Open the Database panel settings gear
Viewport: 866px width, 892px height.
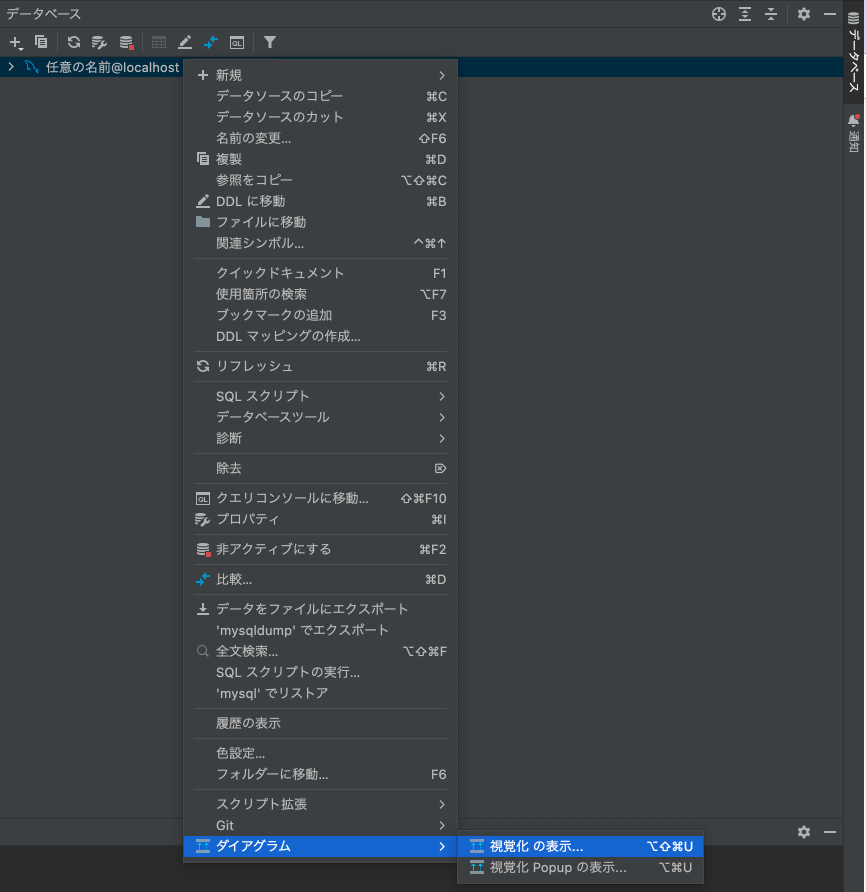click(803, 14)
